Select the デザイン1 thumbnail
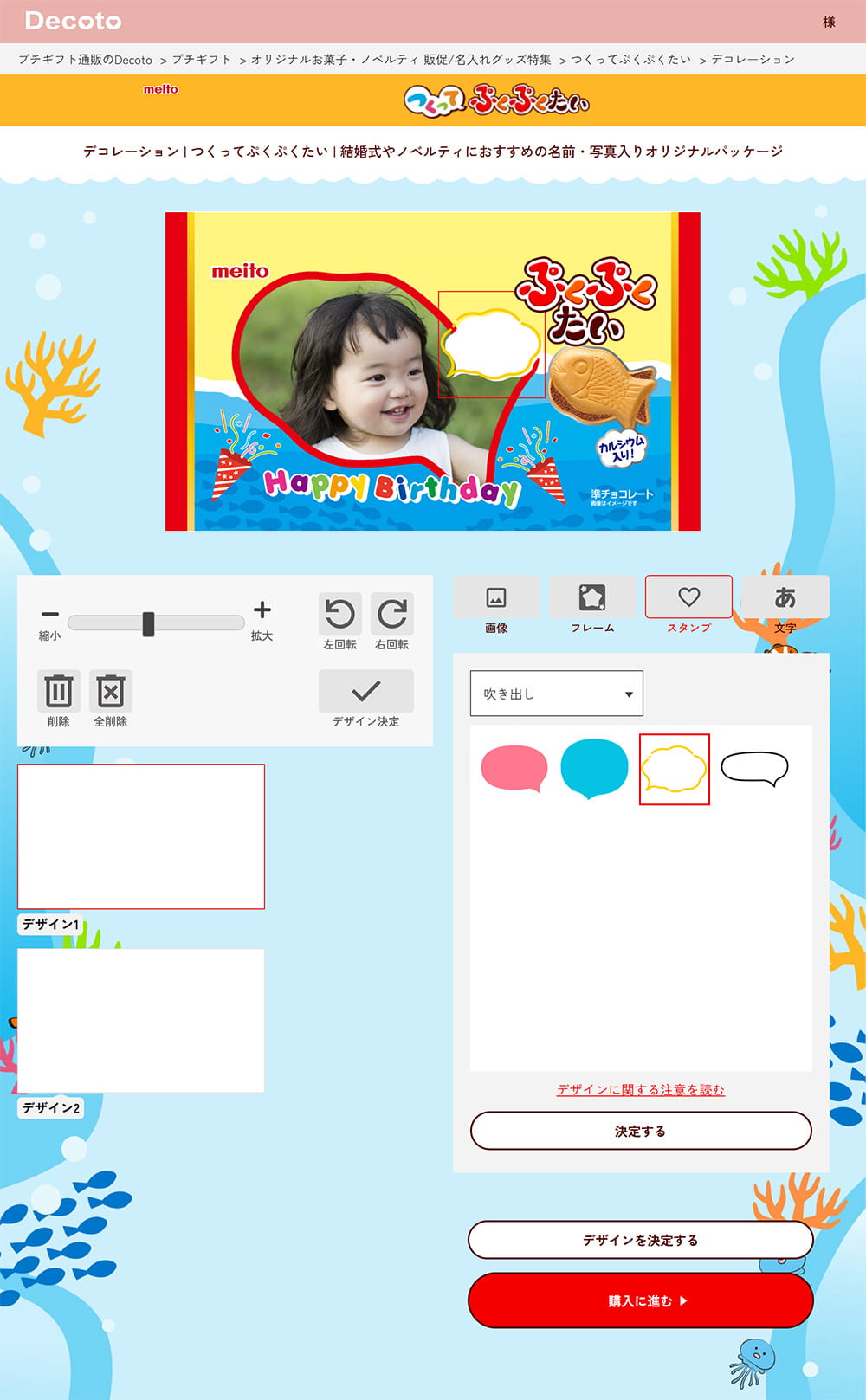Image resolution: width=866 pixels, height=1400 pixels. (141, 836)
